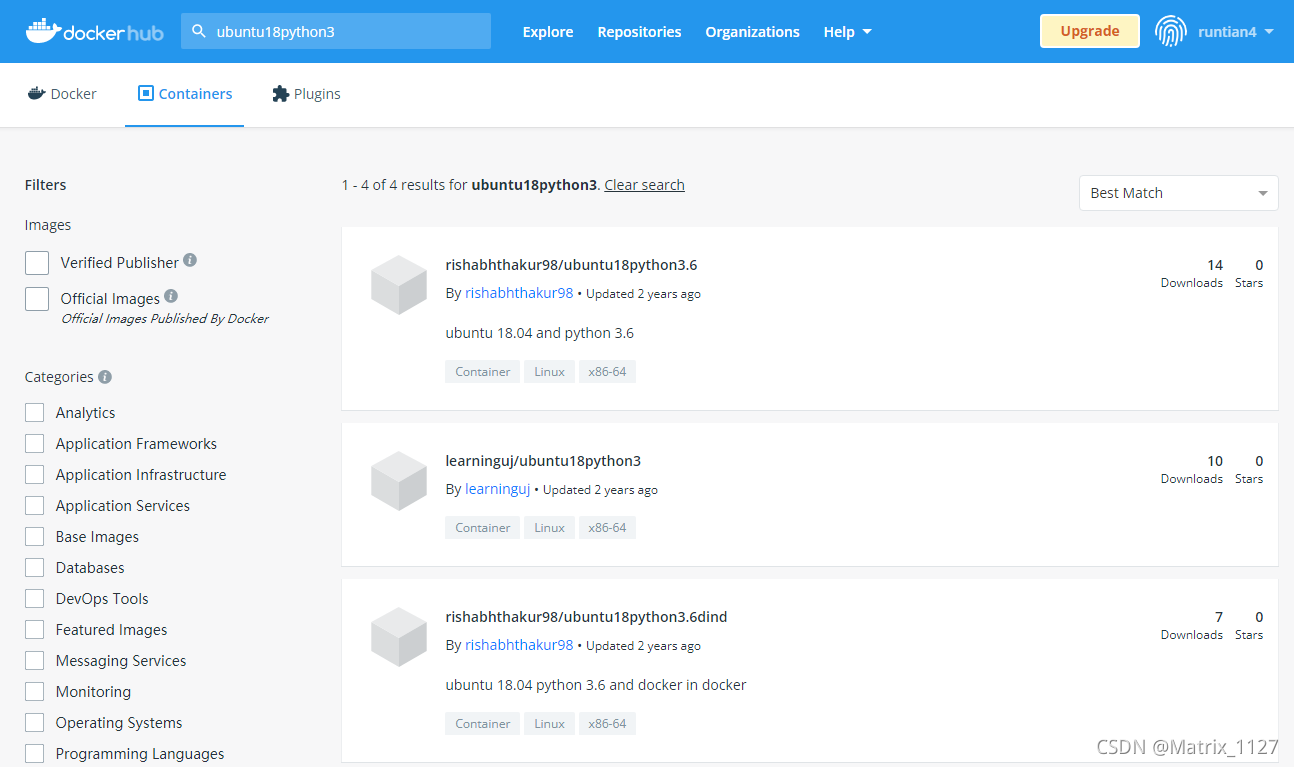Click the Clear search link
This screenshot has width=1294, height=767.
pos(644,184)
